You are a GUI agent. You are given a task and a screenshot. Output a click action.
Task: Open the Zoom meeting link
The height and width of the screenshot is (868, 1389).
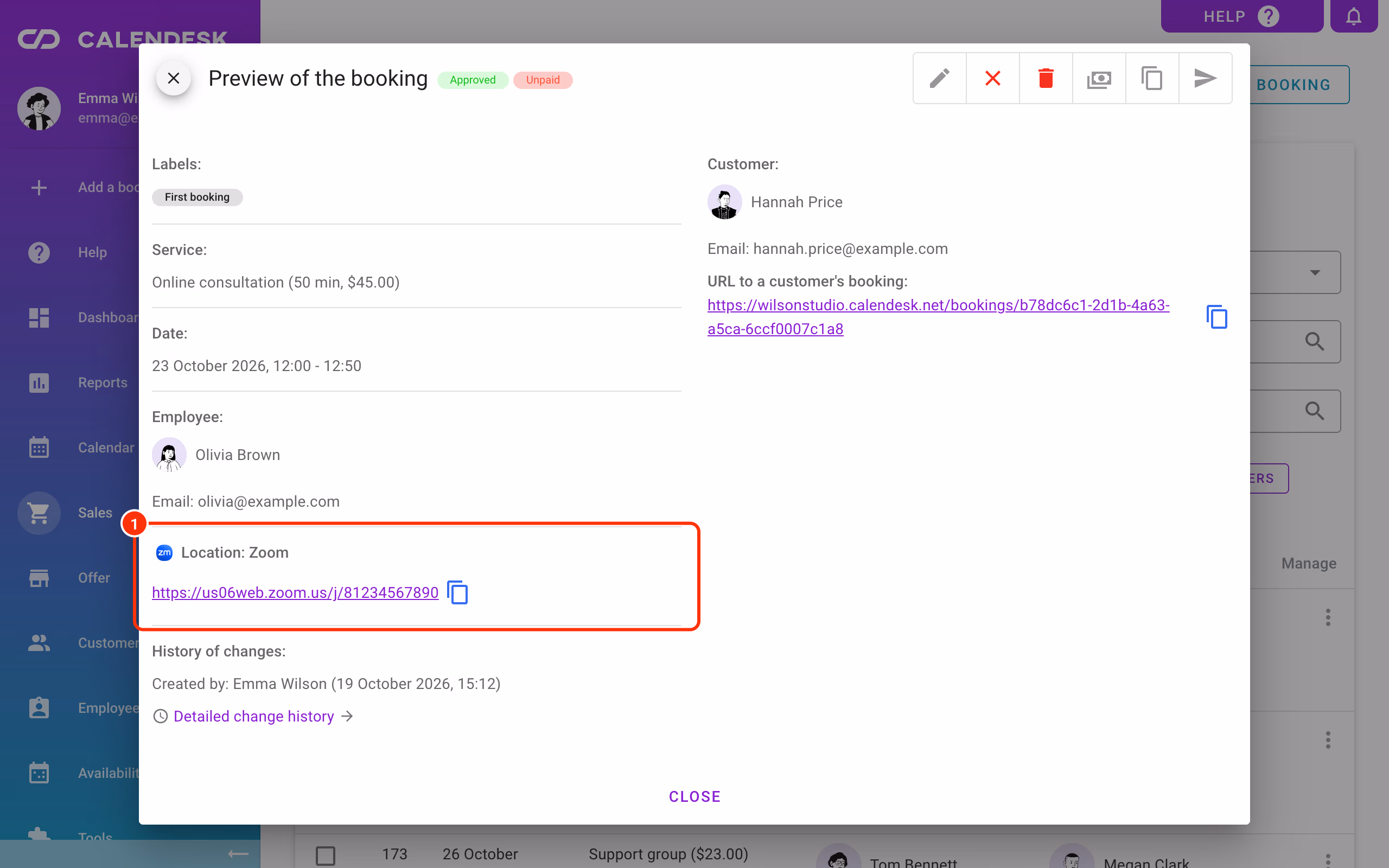click(x=295, y=592)
